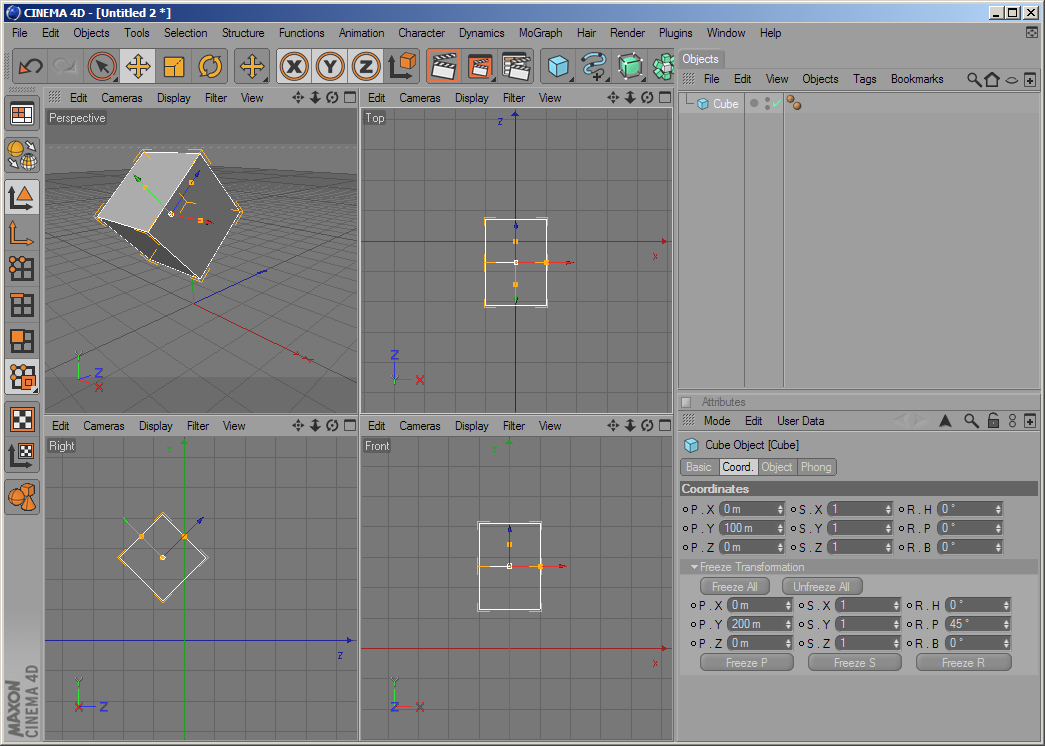Collapse the Freeze Transformation section
The height and width of the screenshot is (746, 1045).
tap(694, 567)
